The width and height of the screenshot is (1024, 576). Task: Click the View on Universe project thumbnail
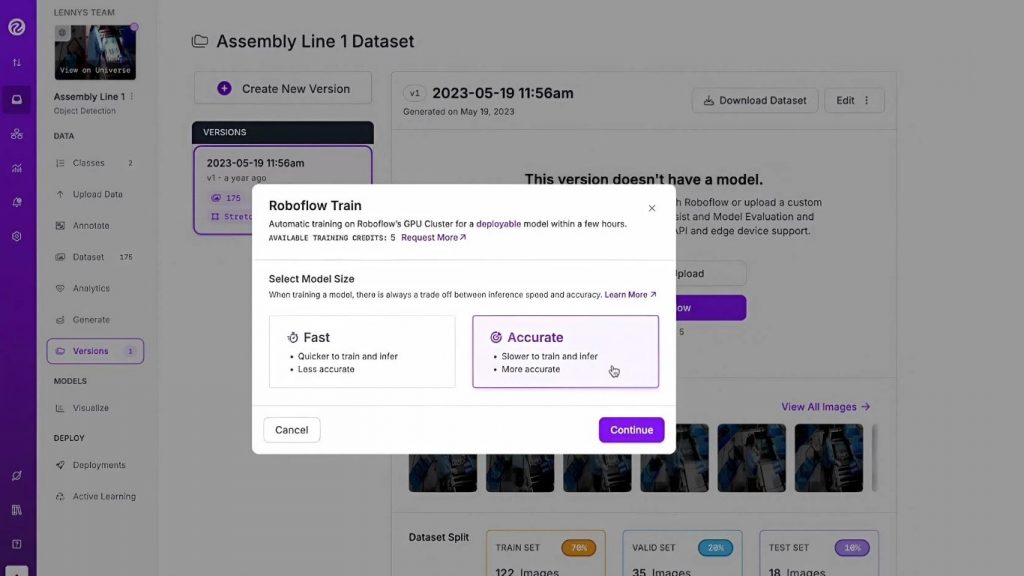pos(96,53)
